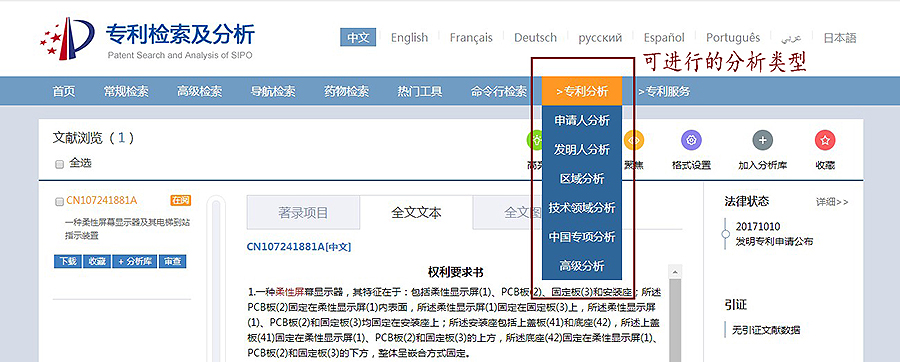Open the CN107241881A patent link

(x=102, y=200)
